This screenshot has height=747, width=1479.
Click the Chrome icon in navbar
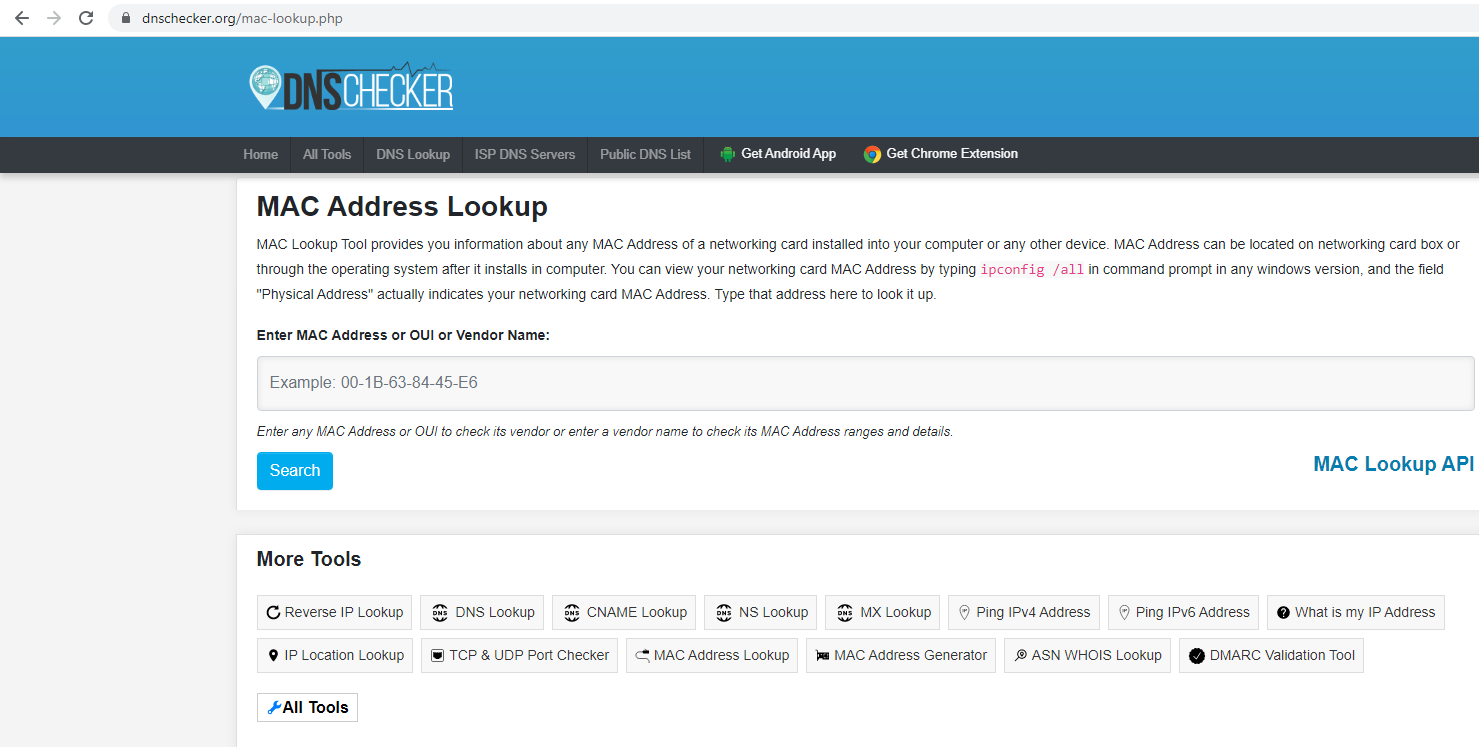point(872,154)
